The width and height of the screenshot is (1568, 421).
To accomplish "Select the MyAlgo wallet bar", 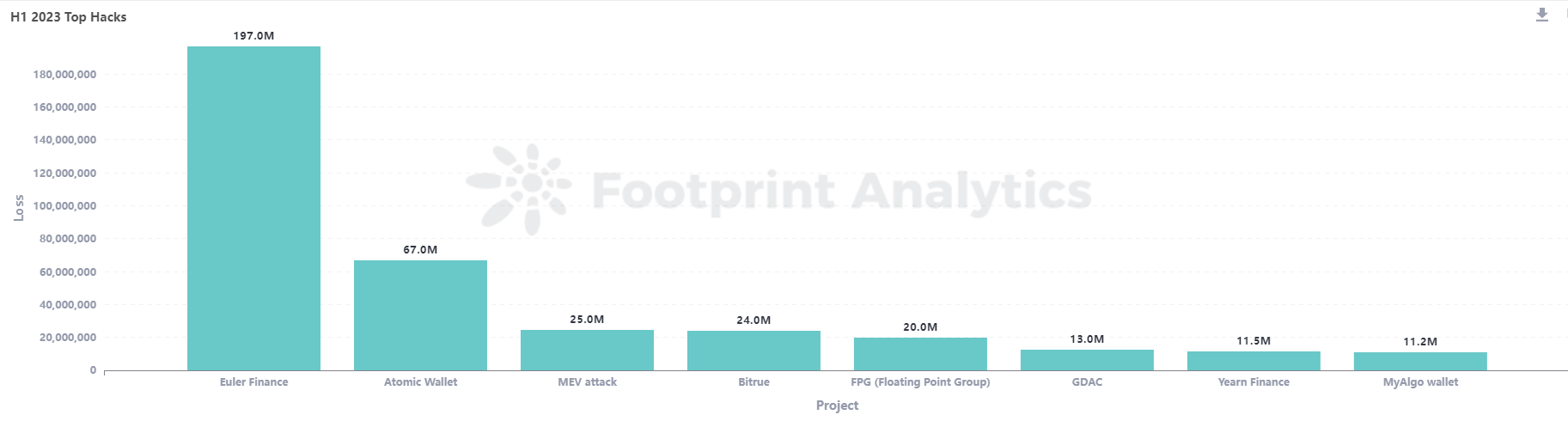I will pyautogui.click(x=1420, y=362).
